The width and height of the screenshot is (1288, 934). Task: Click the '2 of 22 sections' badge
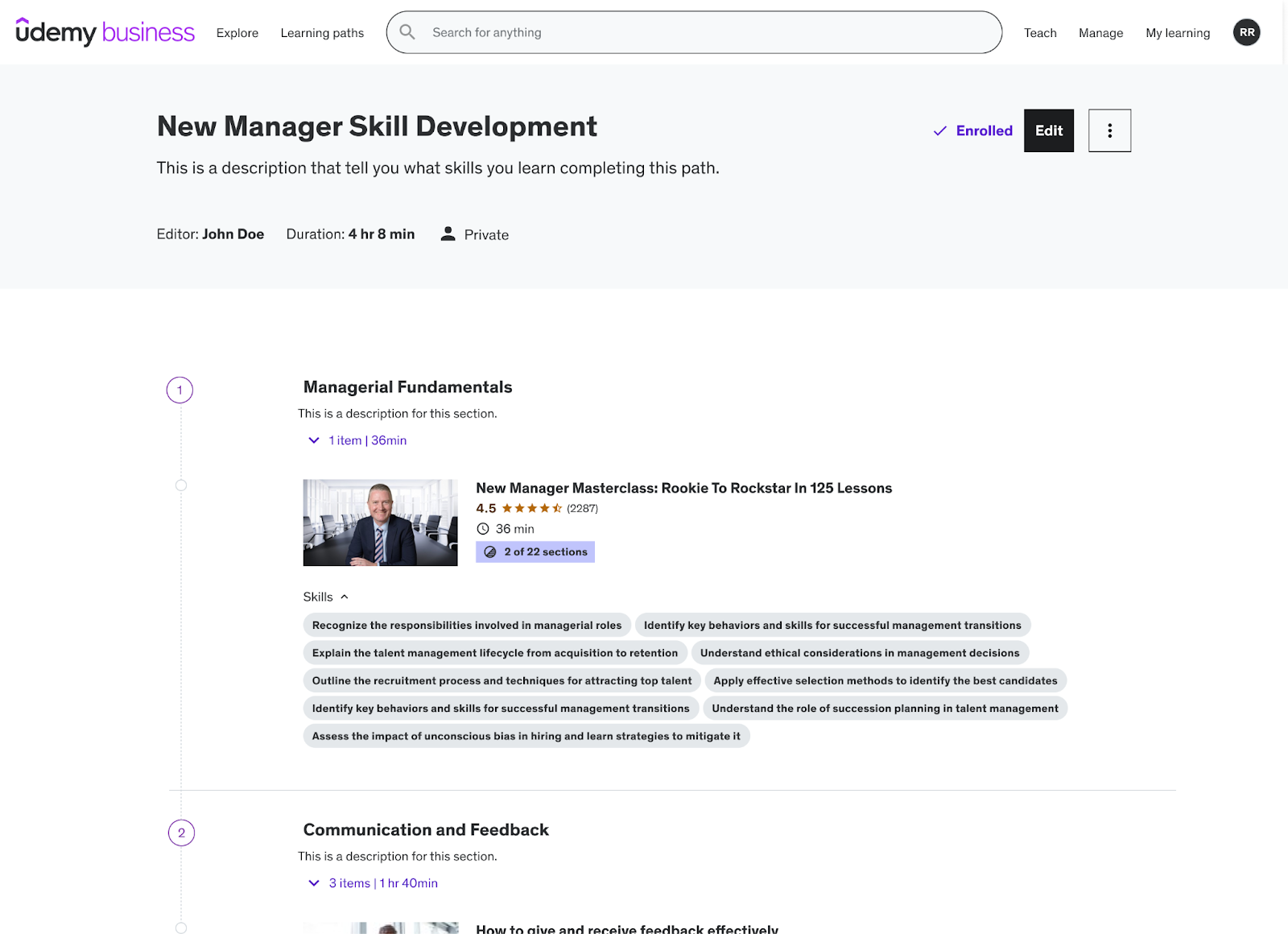point(535,552)
